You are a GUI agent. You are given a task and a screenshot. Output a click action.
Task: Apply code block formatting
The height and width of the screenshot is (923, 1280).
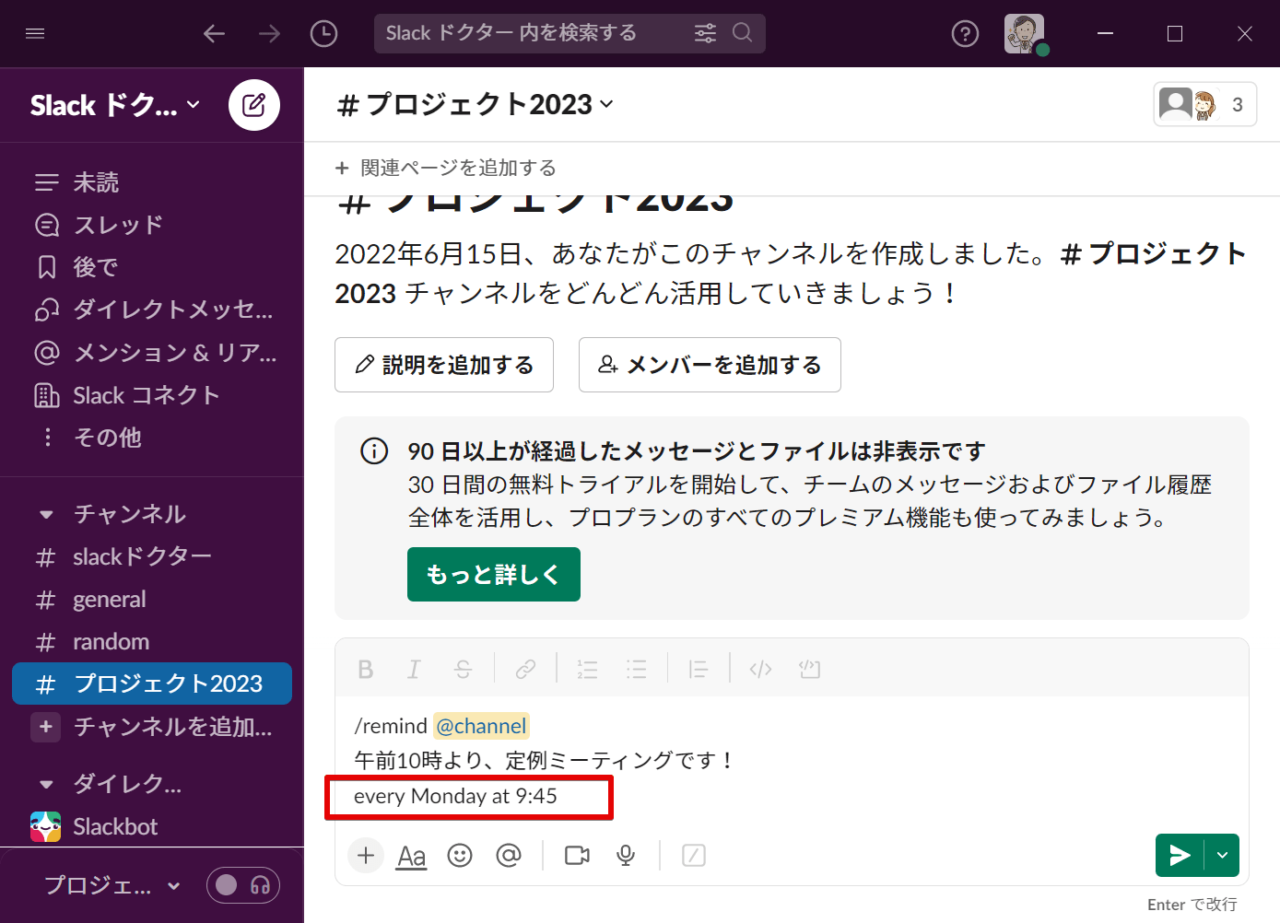pyautogui.click(x=809, y=669)
